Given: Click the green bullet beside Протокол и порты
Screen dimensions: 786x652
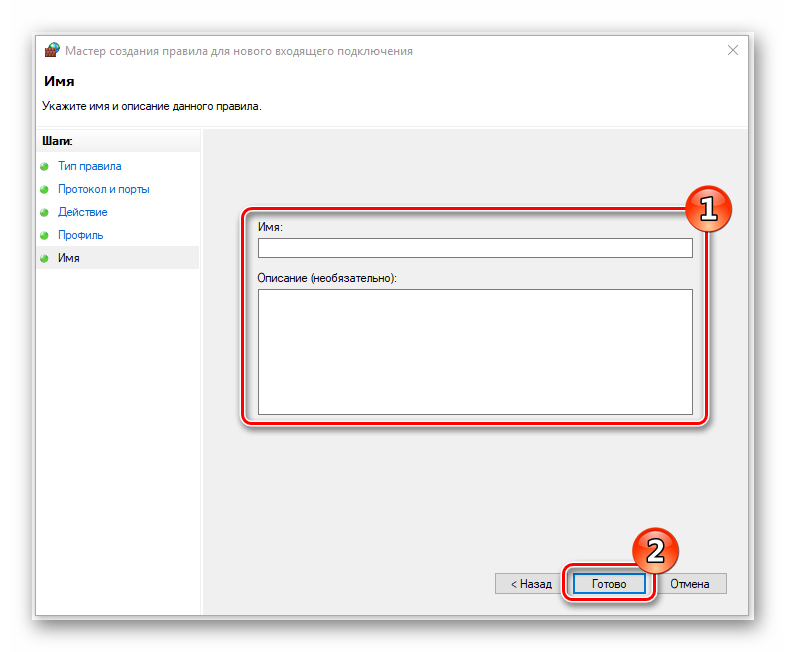Looking at the screenshot, I should [x=44, y=189].
